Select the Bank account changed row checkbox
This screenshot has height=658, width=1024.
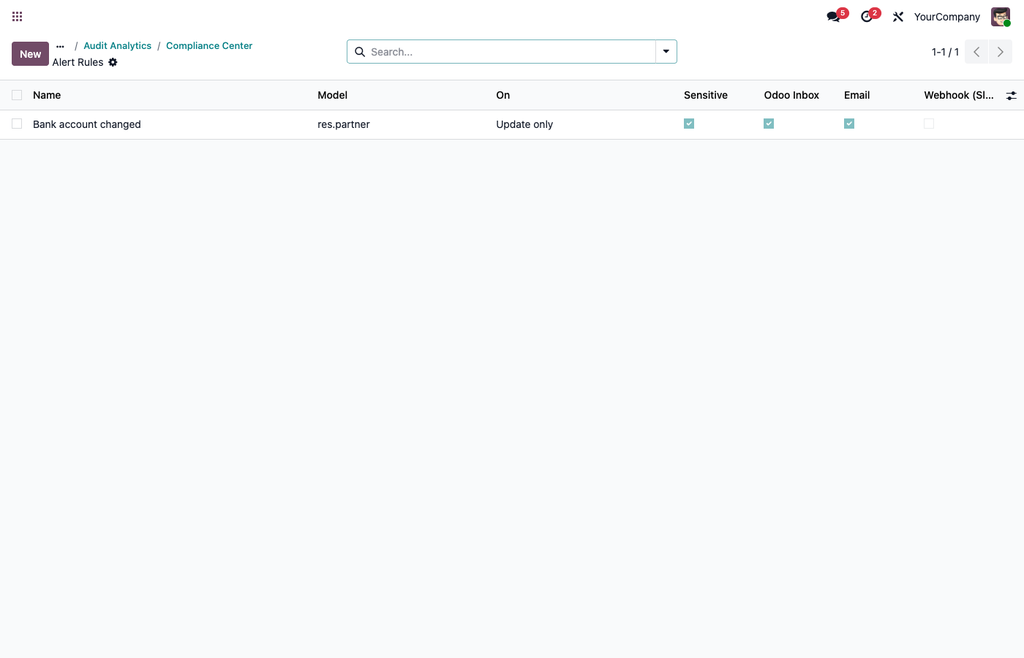[x=17, y=124]
